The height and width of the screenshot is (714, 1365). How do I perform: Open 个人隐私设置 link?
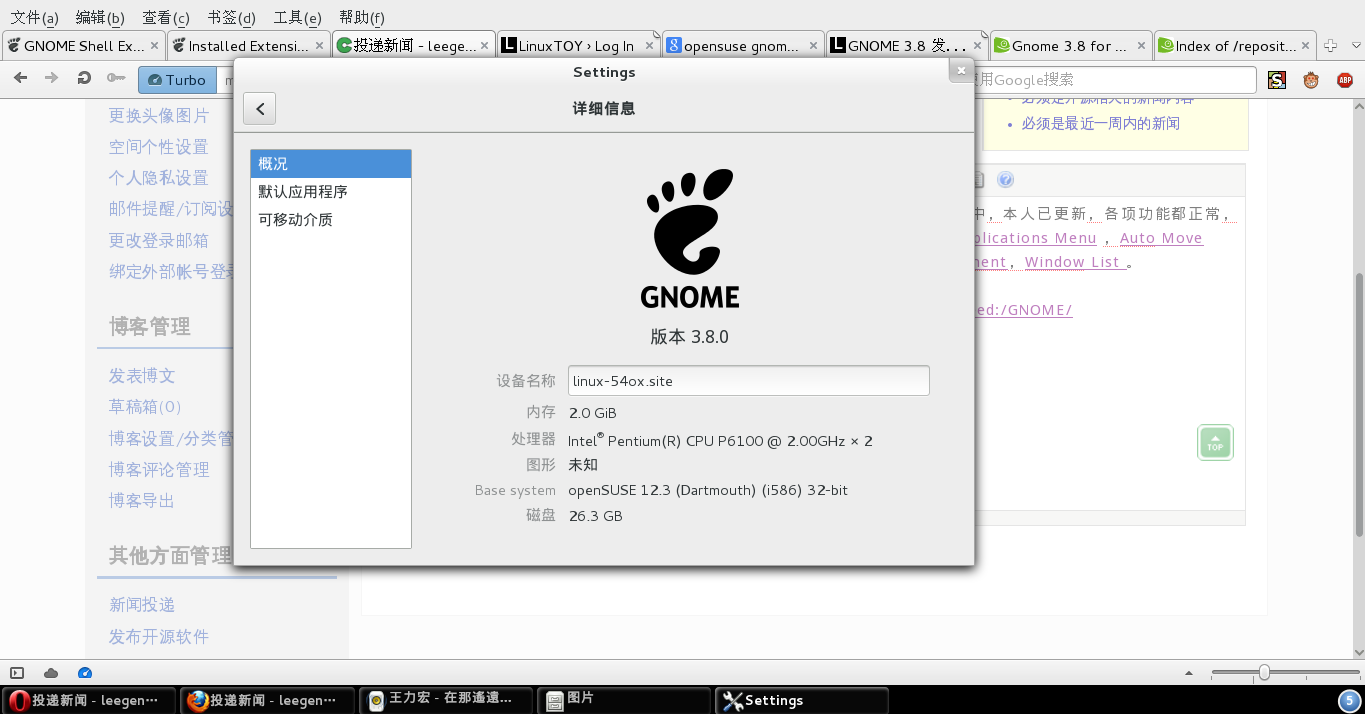(x=159, y=178)
